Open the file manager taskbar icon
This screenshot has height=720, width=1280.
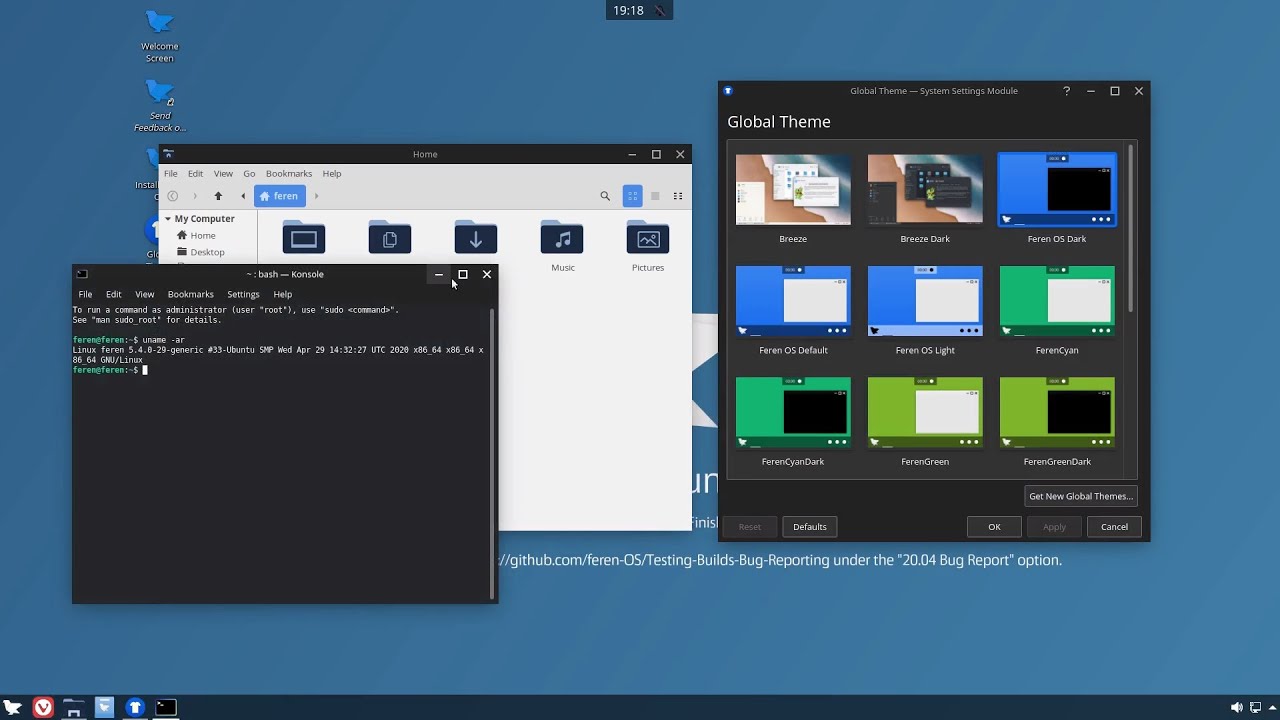[x=73, y=708]
